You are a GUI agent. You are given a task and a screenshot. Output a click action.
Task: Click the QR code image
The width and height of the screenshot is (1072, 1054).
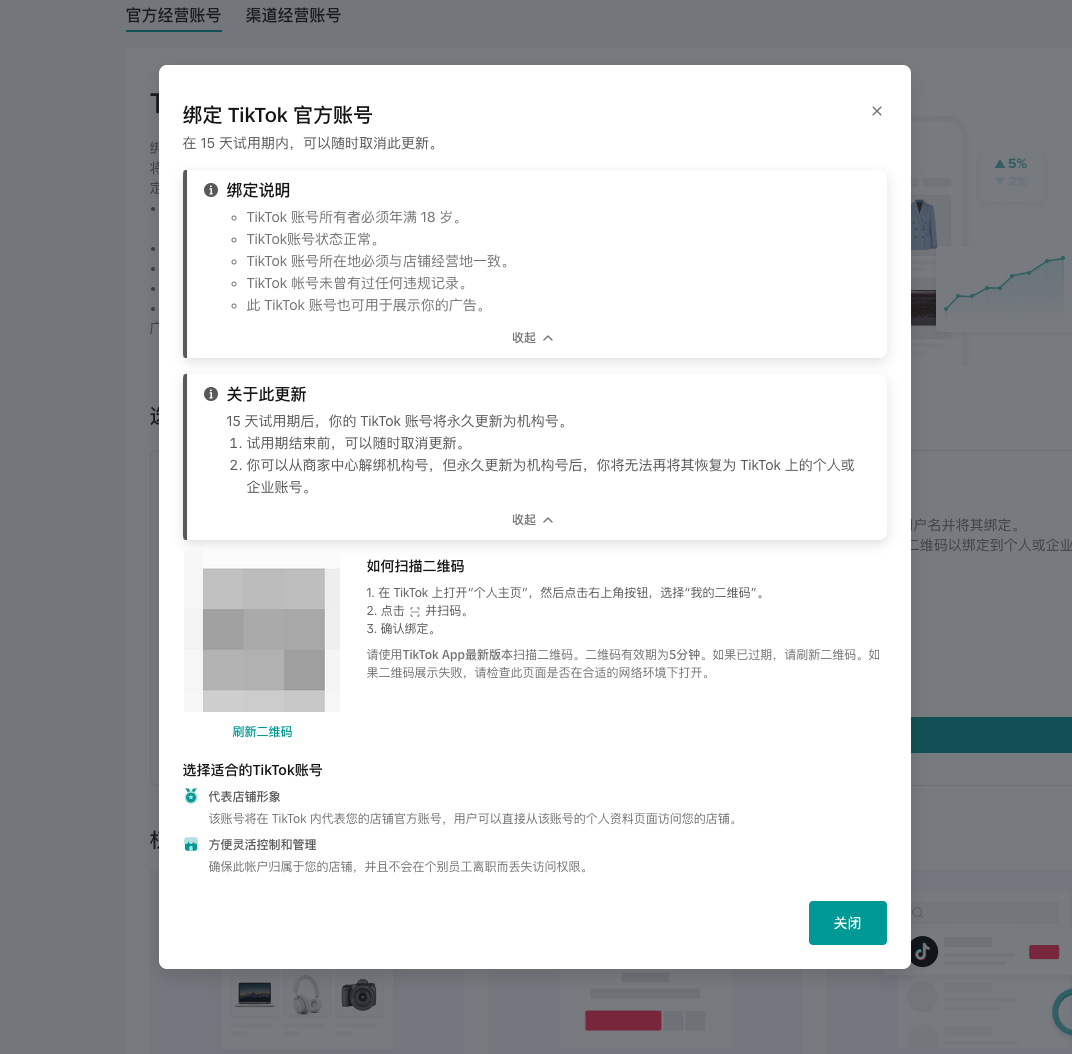262,631
